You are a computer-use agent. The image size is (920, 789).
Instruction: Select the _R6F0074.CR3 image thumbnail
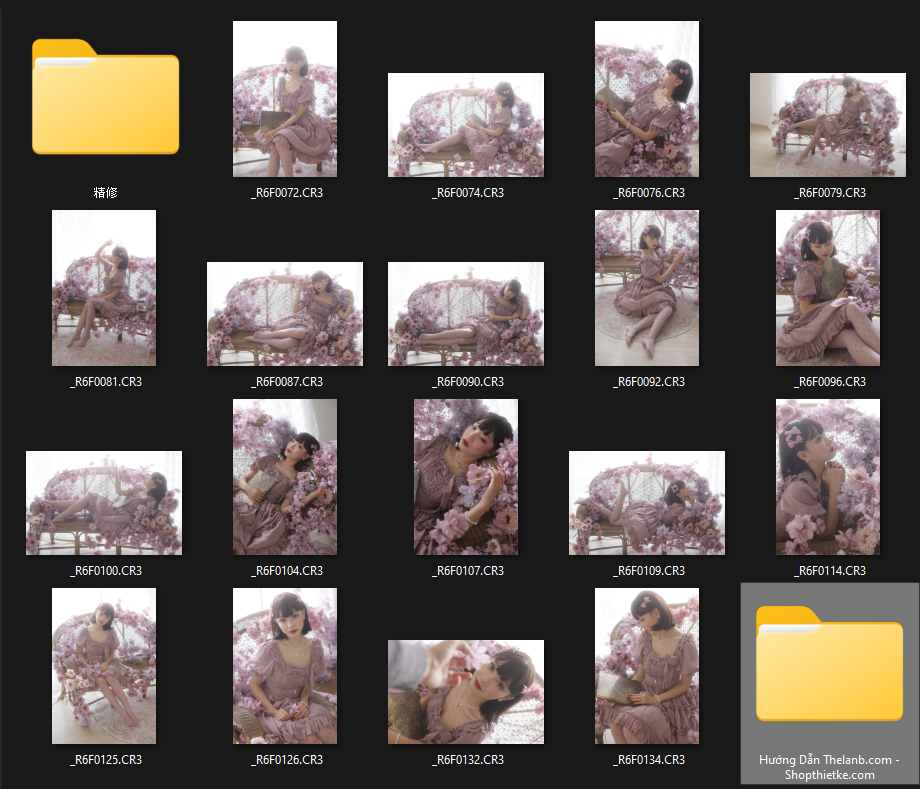[x=466, y=125]
